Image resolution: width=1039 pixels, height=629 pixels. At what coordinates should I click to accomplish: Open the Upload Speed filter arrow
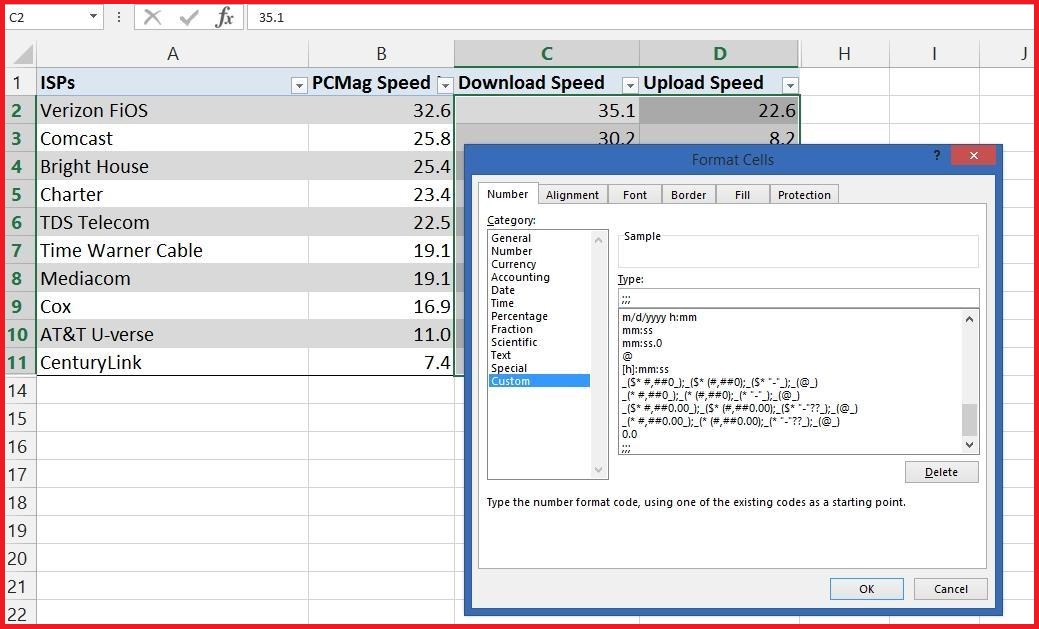[790, 85]
